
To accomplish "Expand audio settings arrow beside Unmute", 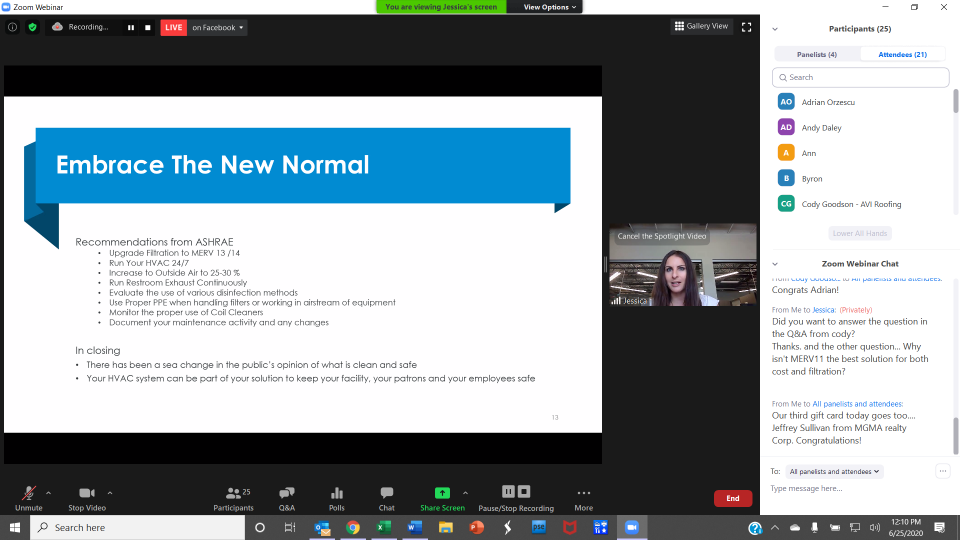I will pos(48,493).
